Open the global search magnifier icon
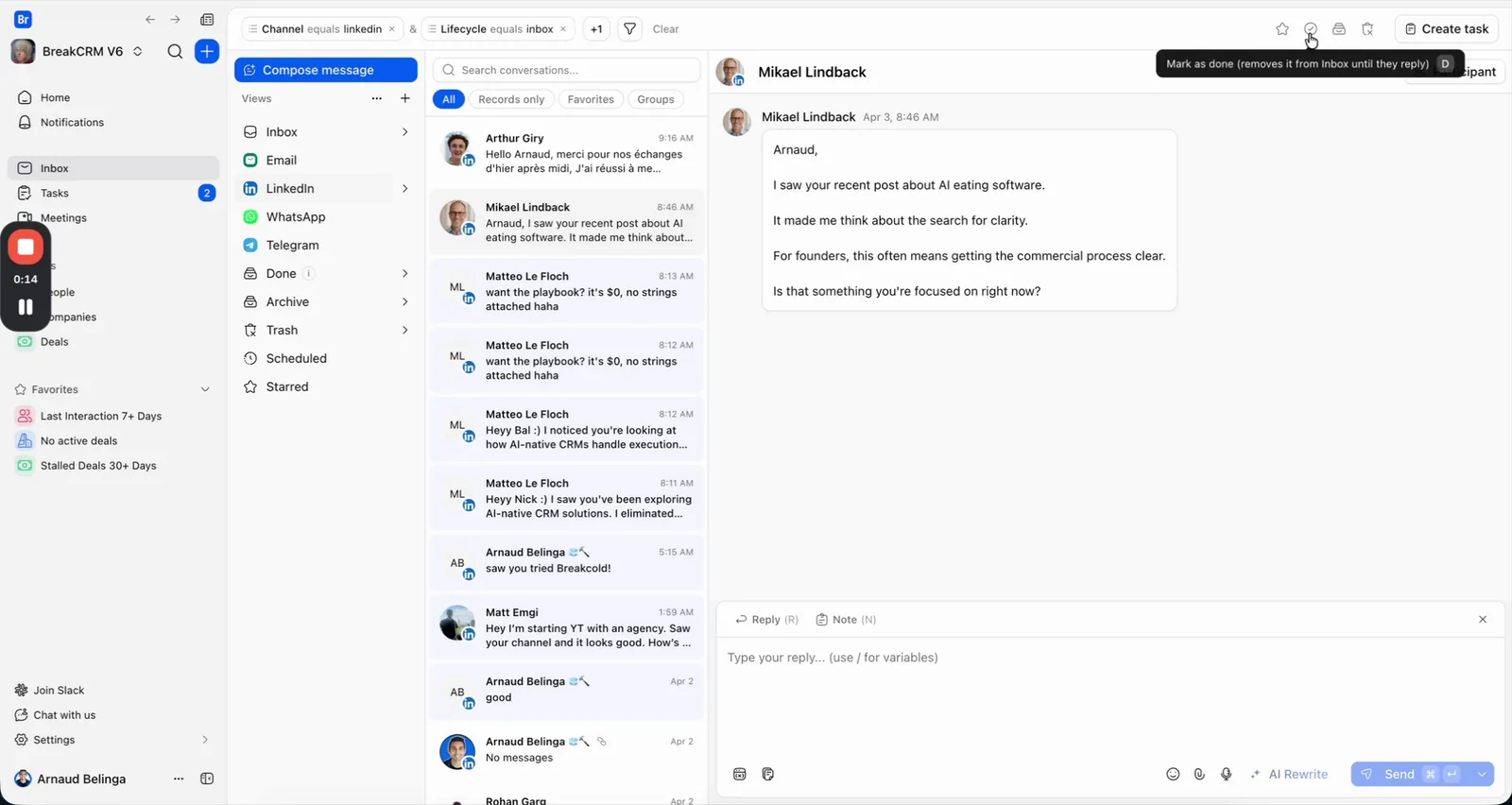This screenshot has width=1512, height=805. coord(175,51)
